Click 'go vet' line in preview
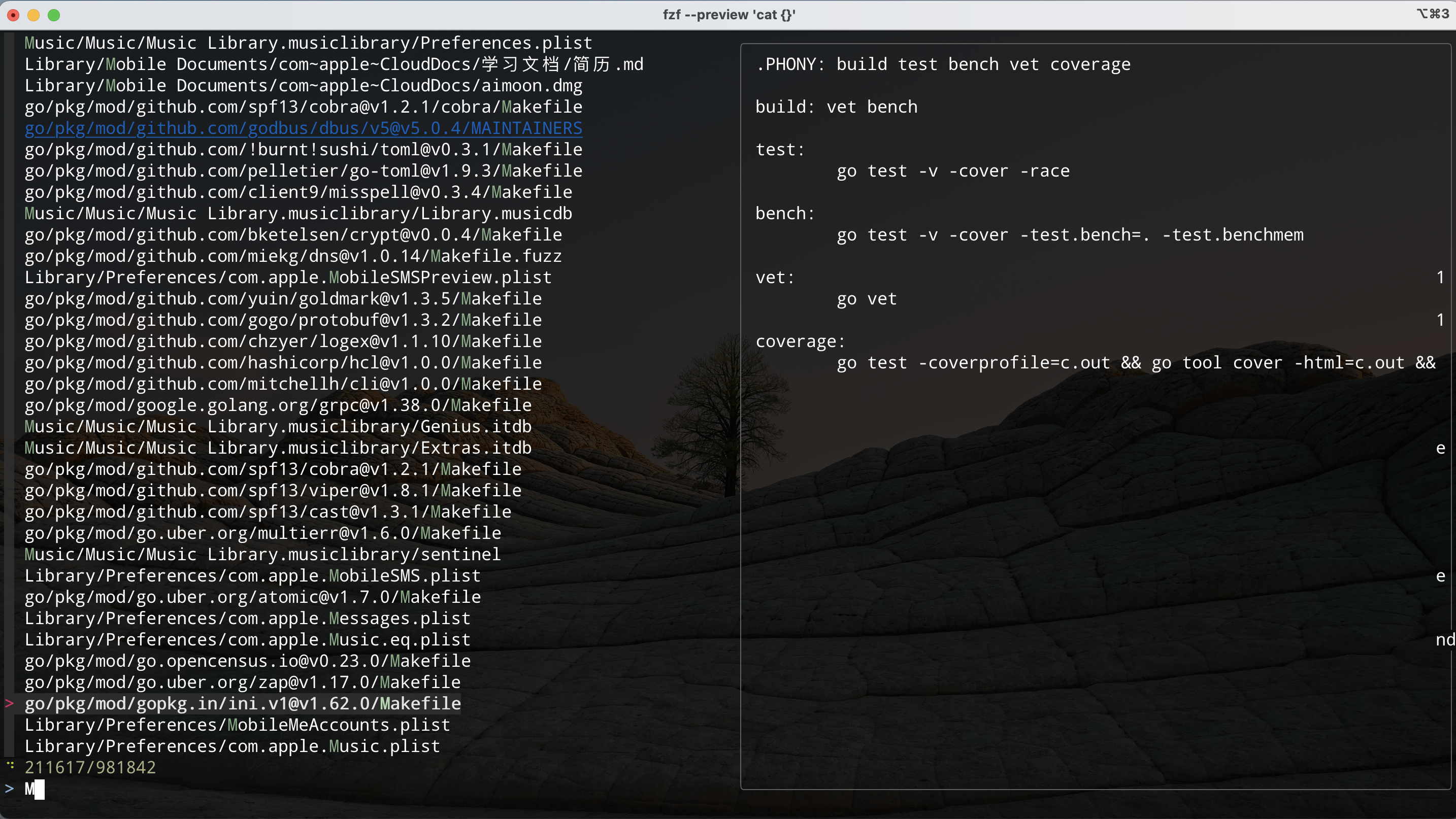1456x819 pixels. (x=867, y=299)
